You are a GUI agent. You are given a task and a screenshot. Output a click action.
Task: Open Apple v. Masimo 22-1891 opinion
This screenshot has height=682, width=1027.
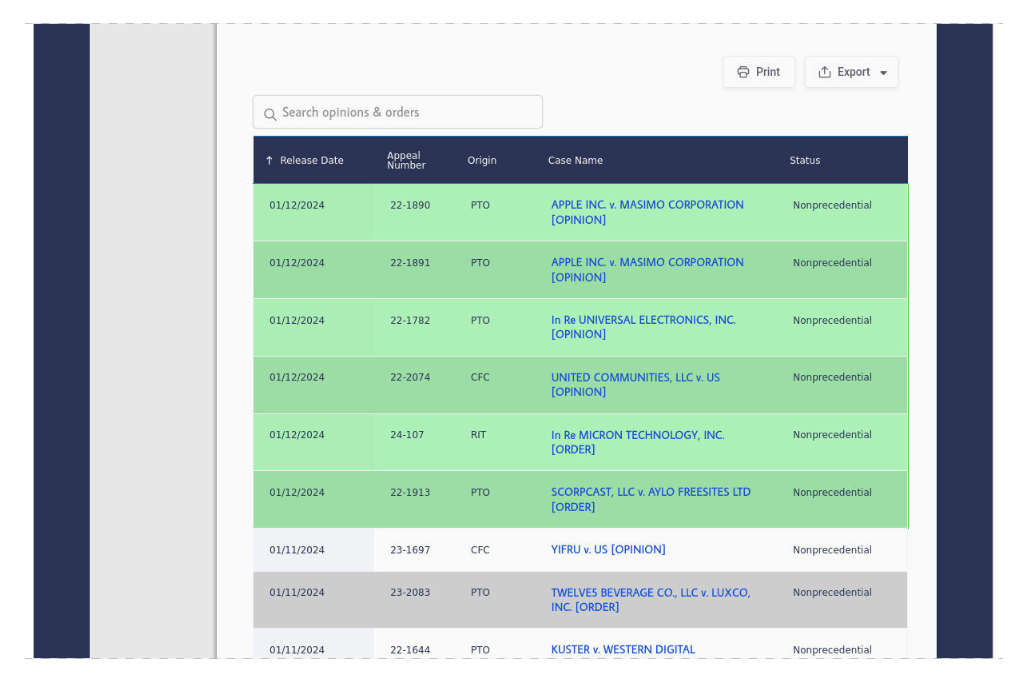(x=646, y=263)
